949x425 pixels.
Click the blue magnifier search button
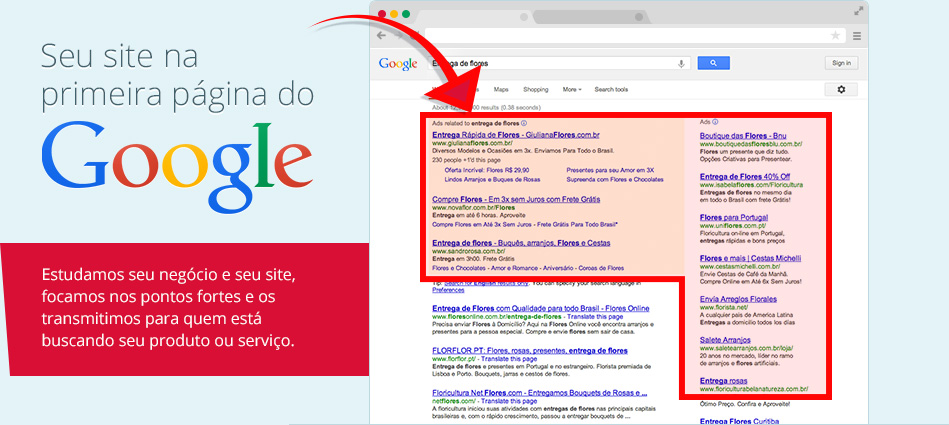714,63
